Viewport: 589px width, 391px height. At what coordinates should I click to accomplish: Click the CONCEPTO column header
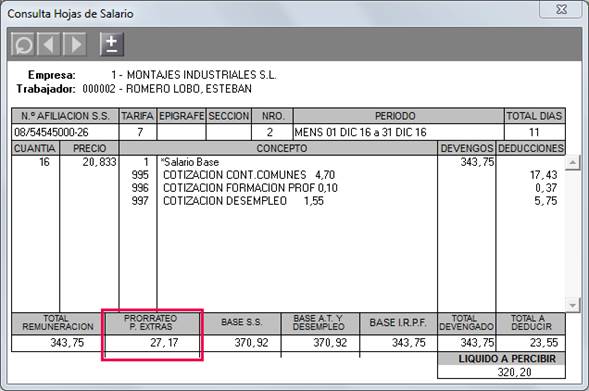pyautogui.click(x=278, y=148)
